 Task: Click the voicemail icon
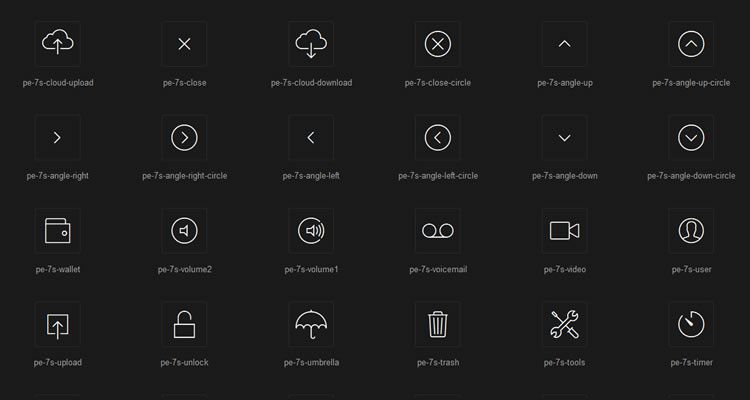(438, 231)
